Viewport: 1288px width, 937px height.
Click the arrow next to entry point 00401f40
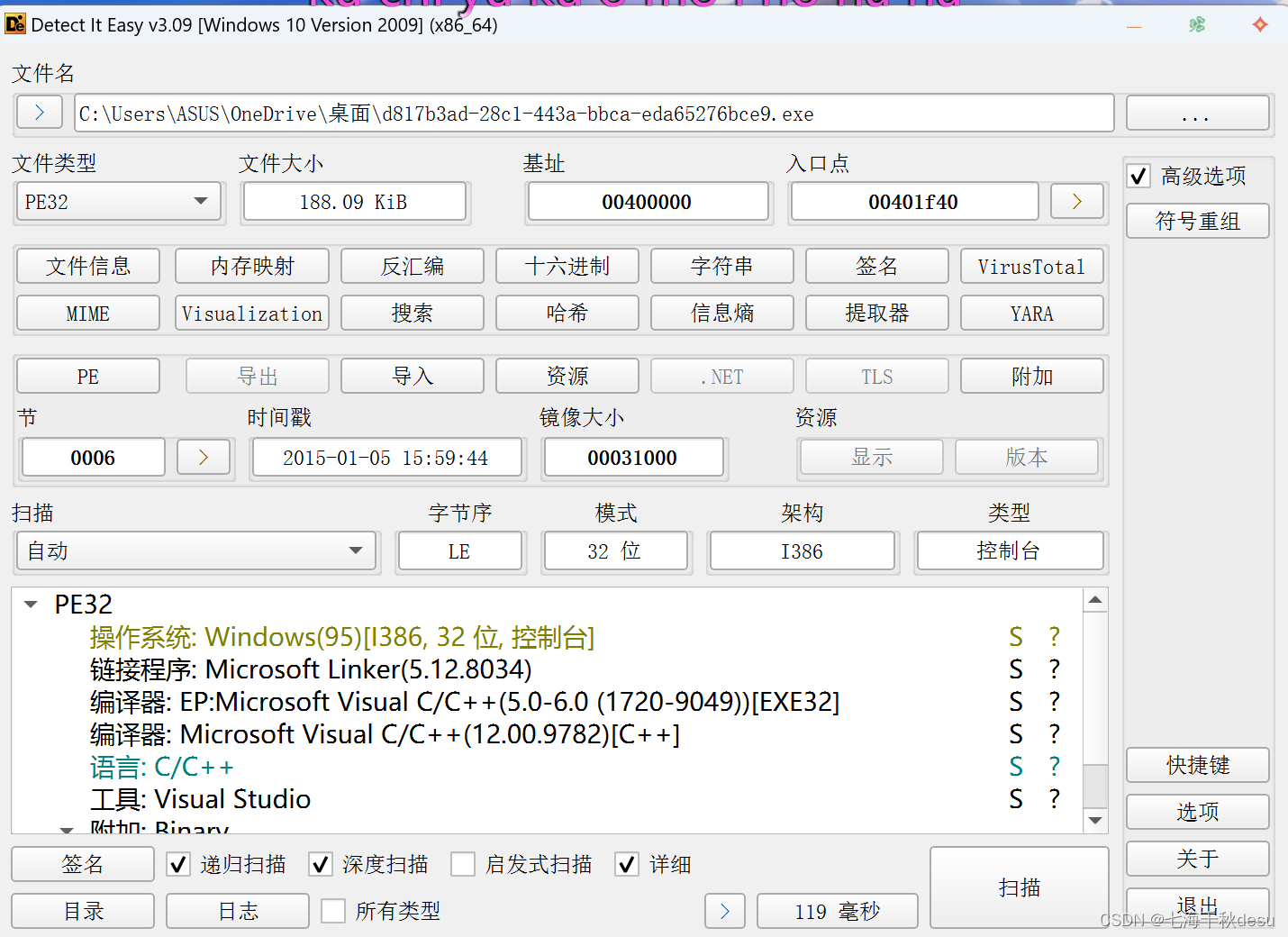tap(1076, 201)
